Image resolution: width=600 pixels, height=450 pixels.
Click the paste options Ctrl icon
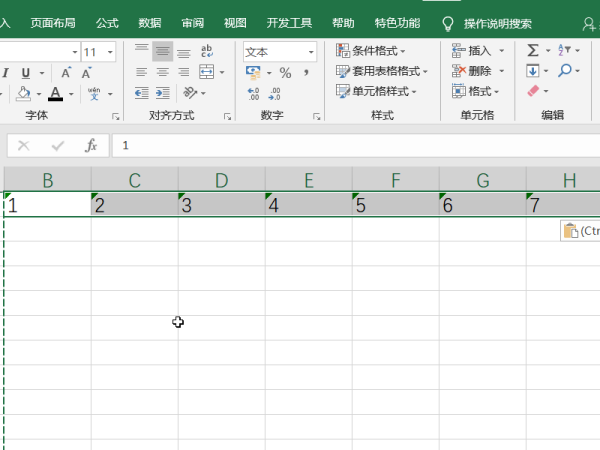[579, 231]
